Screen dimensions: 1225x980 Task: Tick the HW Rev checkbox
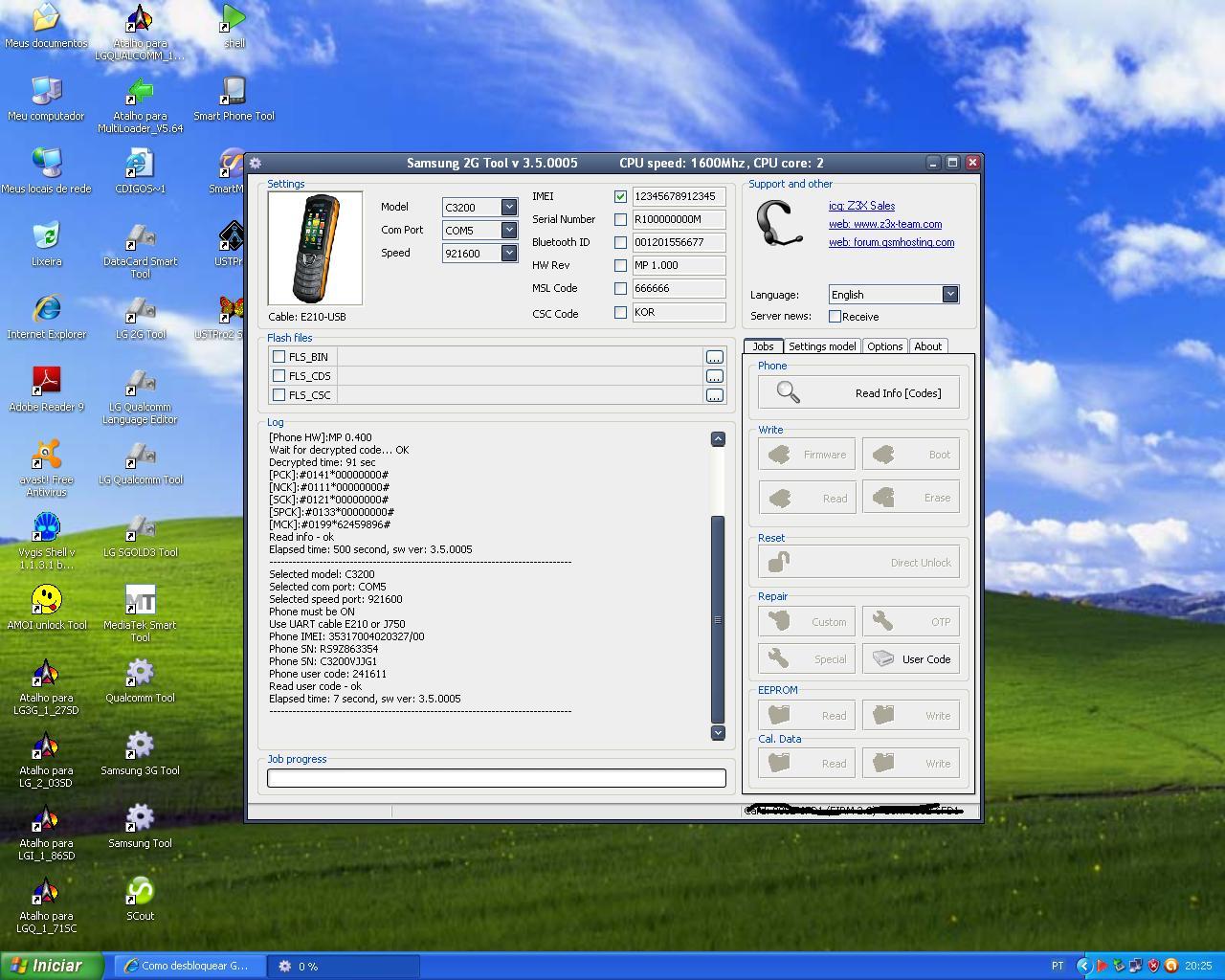click(620, 265)
